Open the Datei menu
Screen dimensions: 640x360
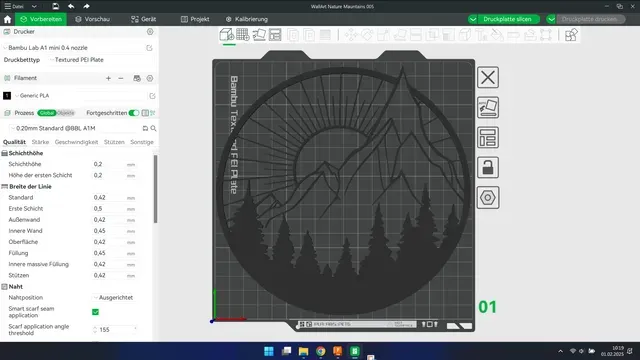pyautogui.click(x=15, y=6)
